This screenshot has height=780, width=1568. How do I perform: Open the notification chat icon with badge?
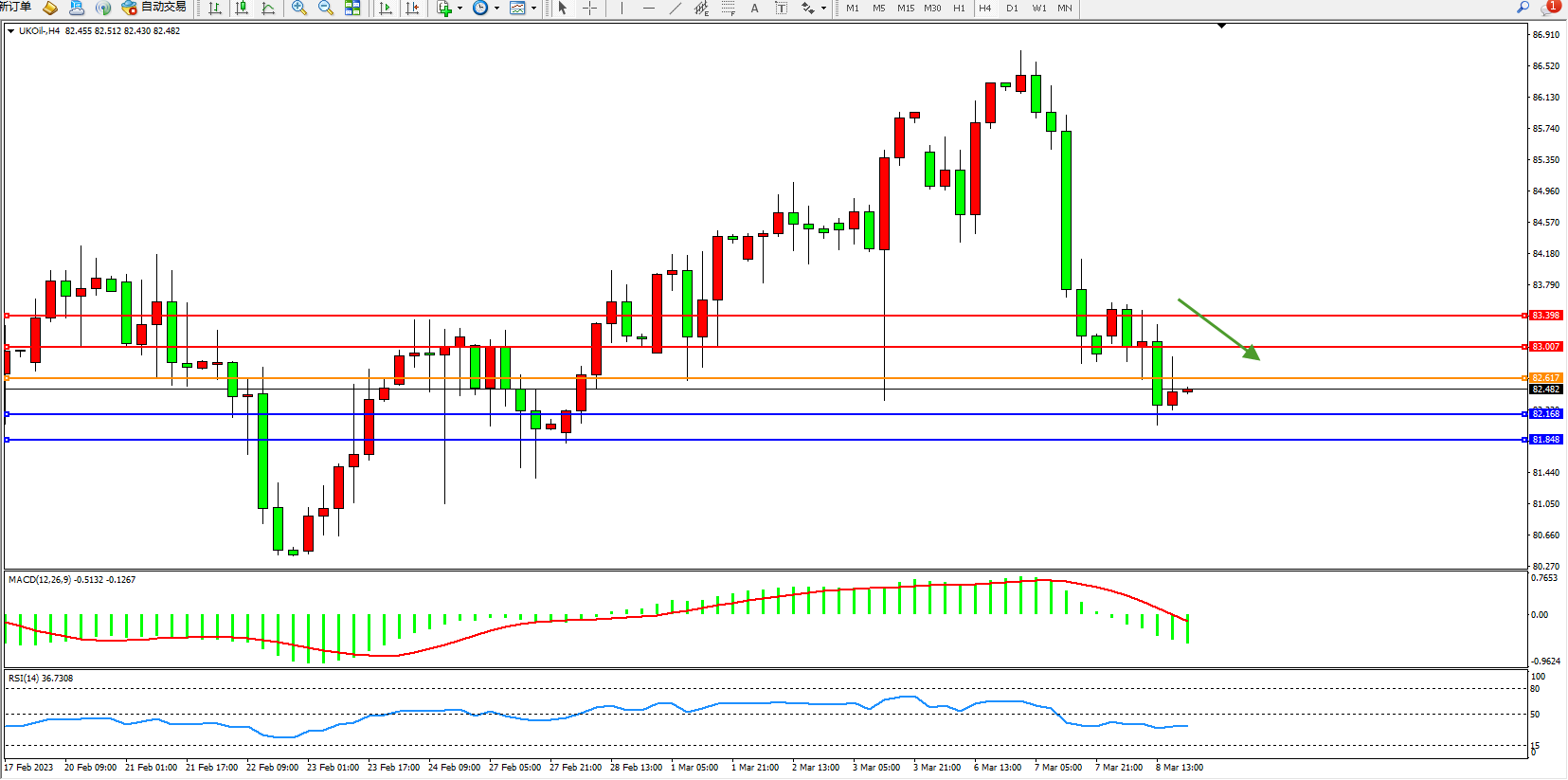(1549, 8)
